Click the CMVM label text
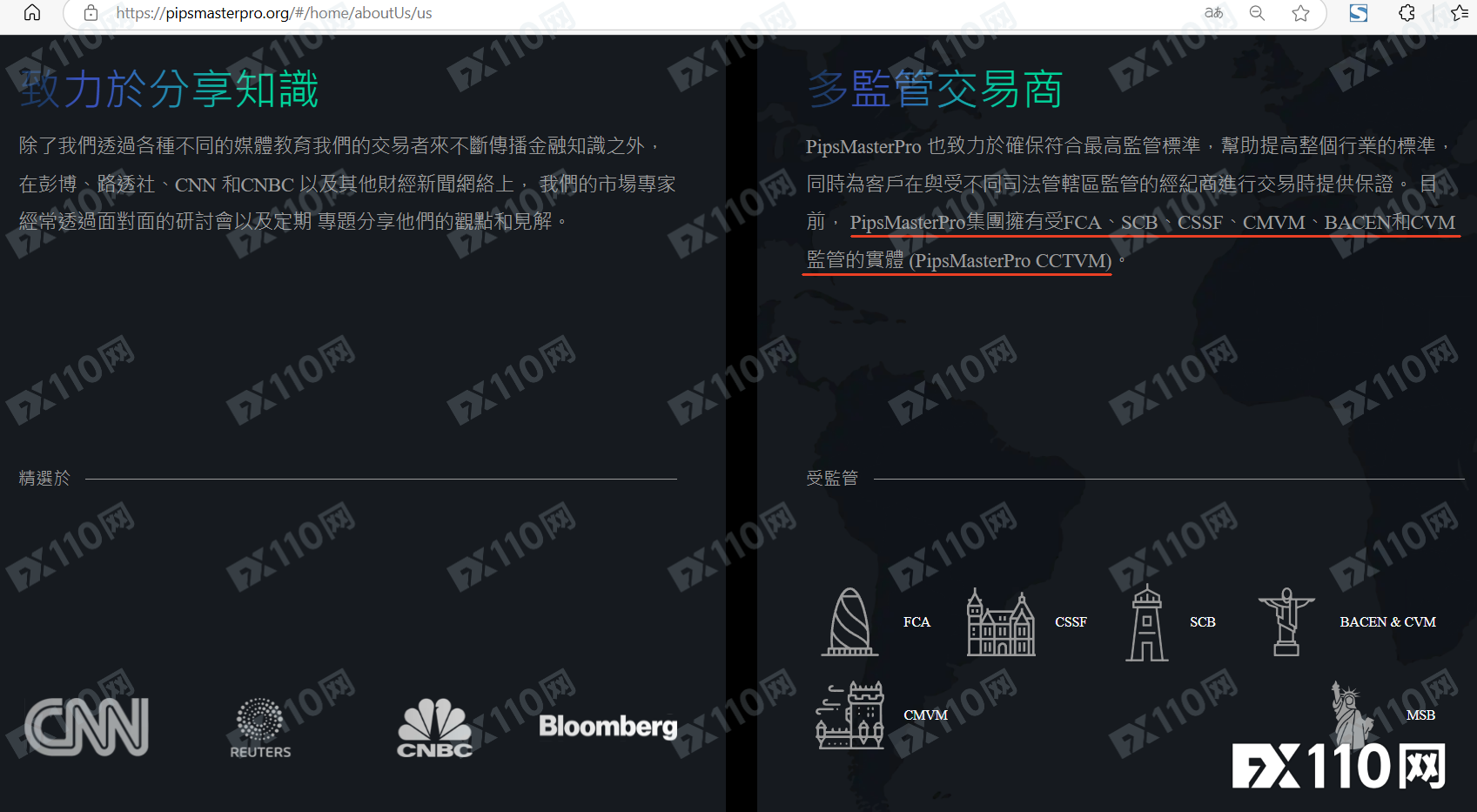 [925, 715]
